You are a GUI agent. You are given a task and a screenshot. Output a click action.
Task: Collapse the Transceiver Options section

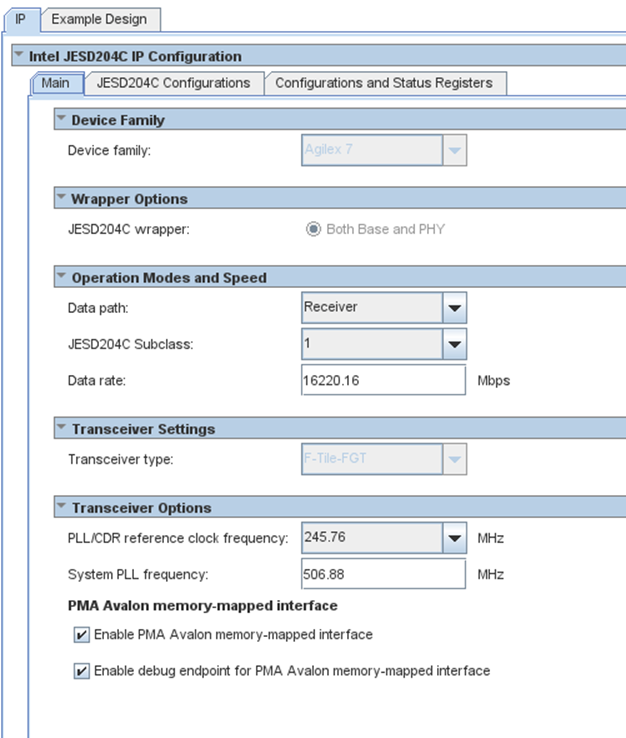[63, 507]
